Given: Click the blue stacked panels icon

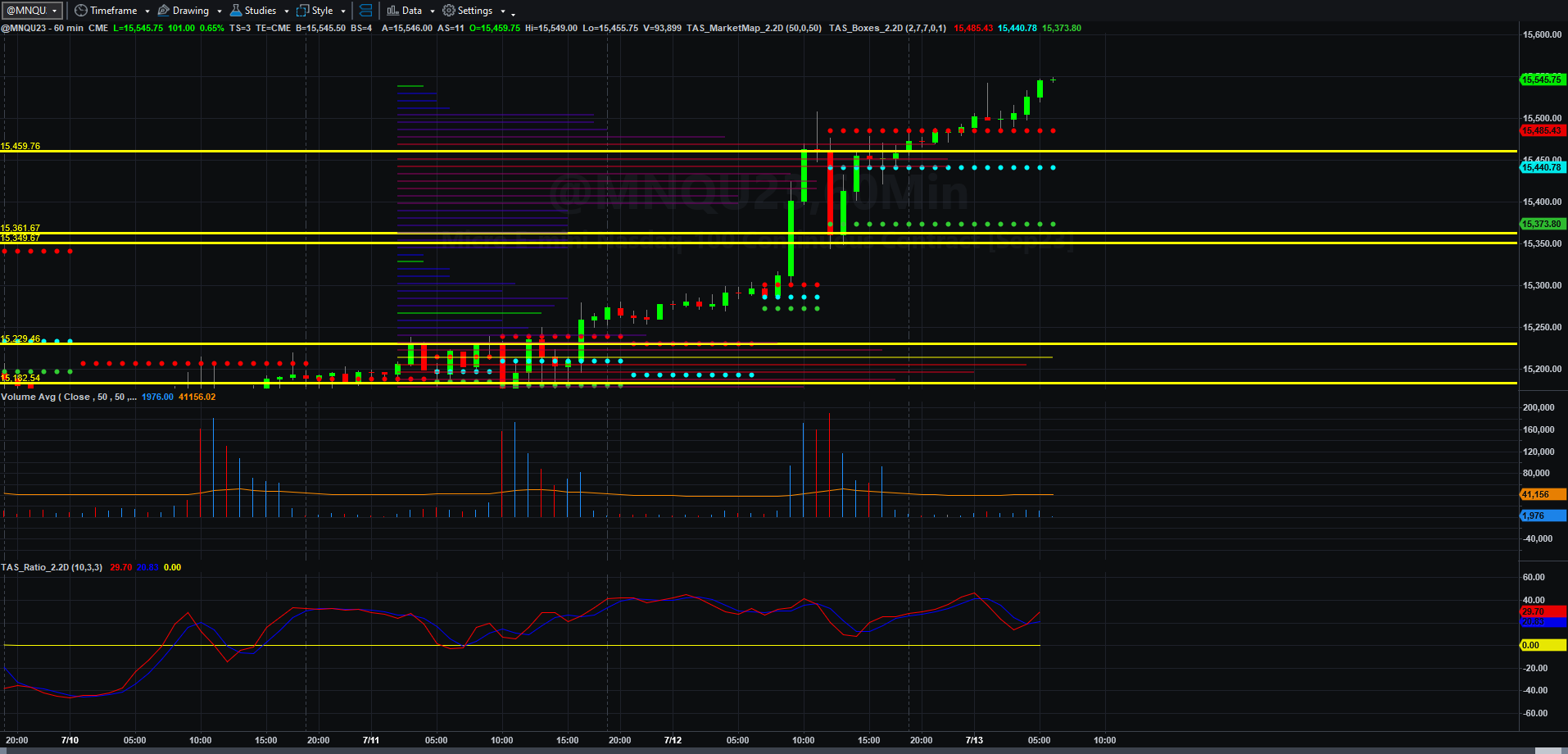Looking at the screenshot, I should point(366,11).
